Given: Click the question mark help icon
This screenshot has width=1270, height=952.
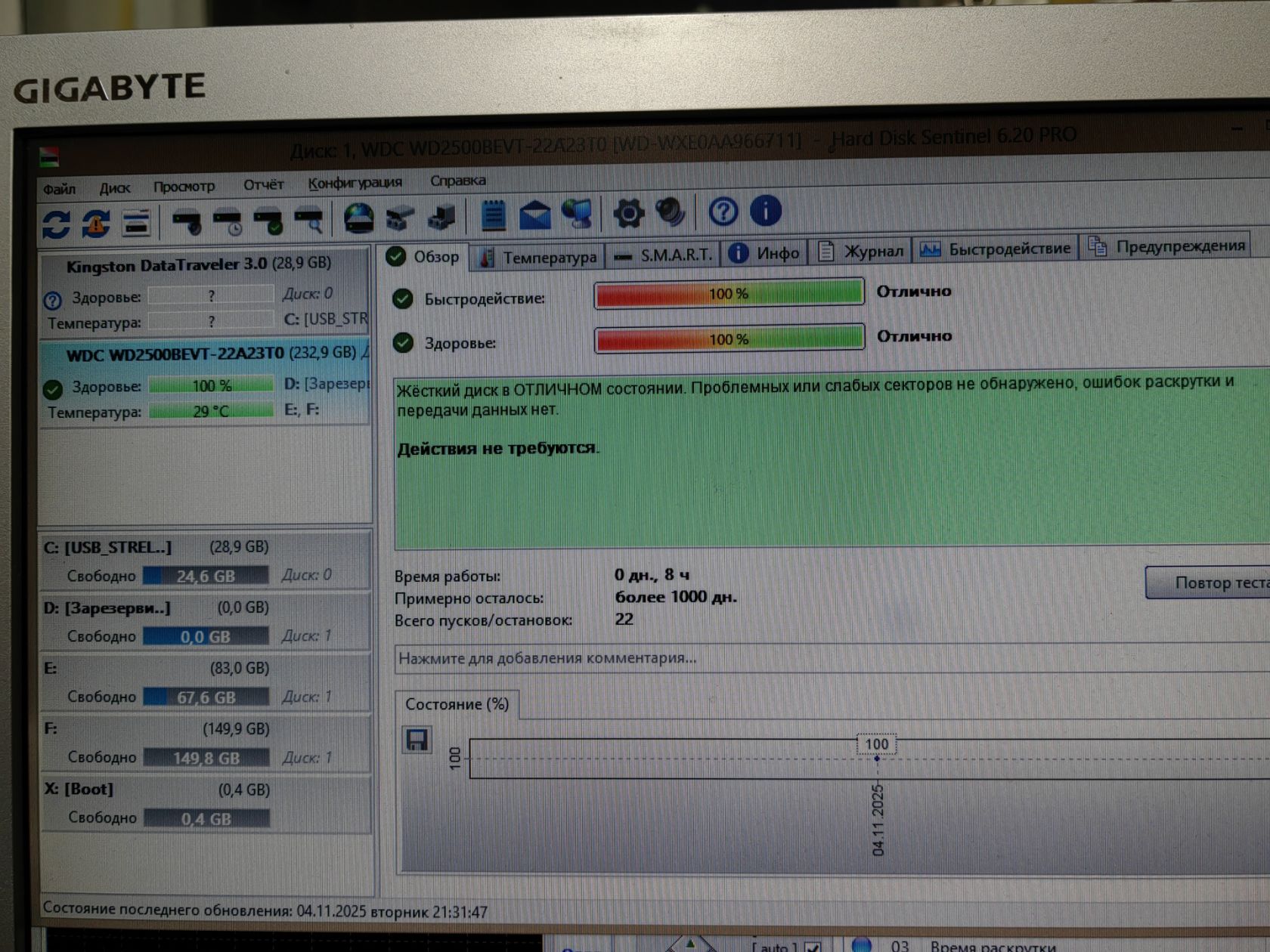Looking at the screenshot, I should tap(723, 212).
